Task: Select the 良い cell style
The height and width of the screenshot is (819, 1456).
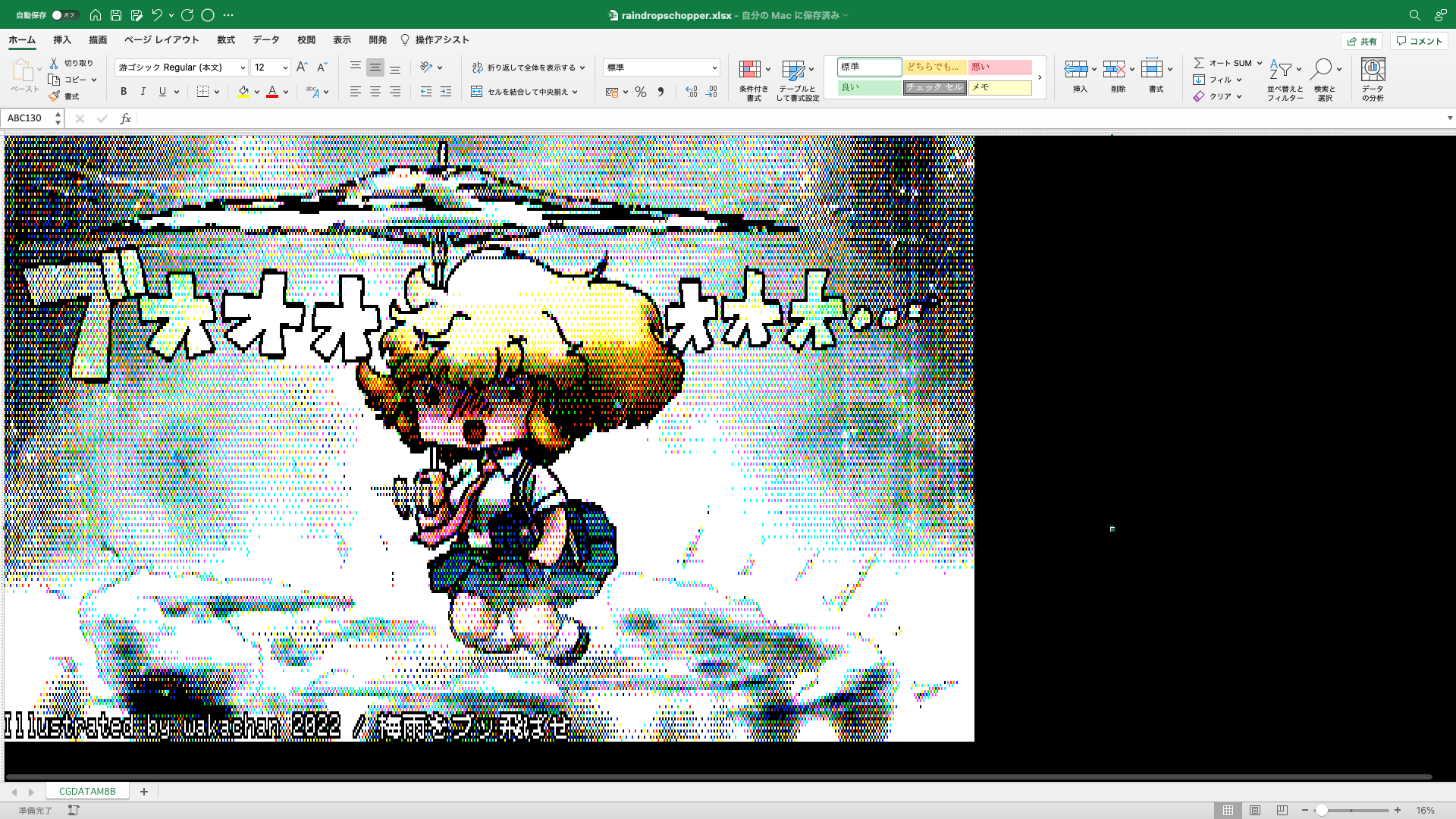Action: click(x=869, y=88)
